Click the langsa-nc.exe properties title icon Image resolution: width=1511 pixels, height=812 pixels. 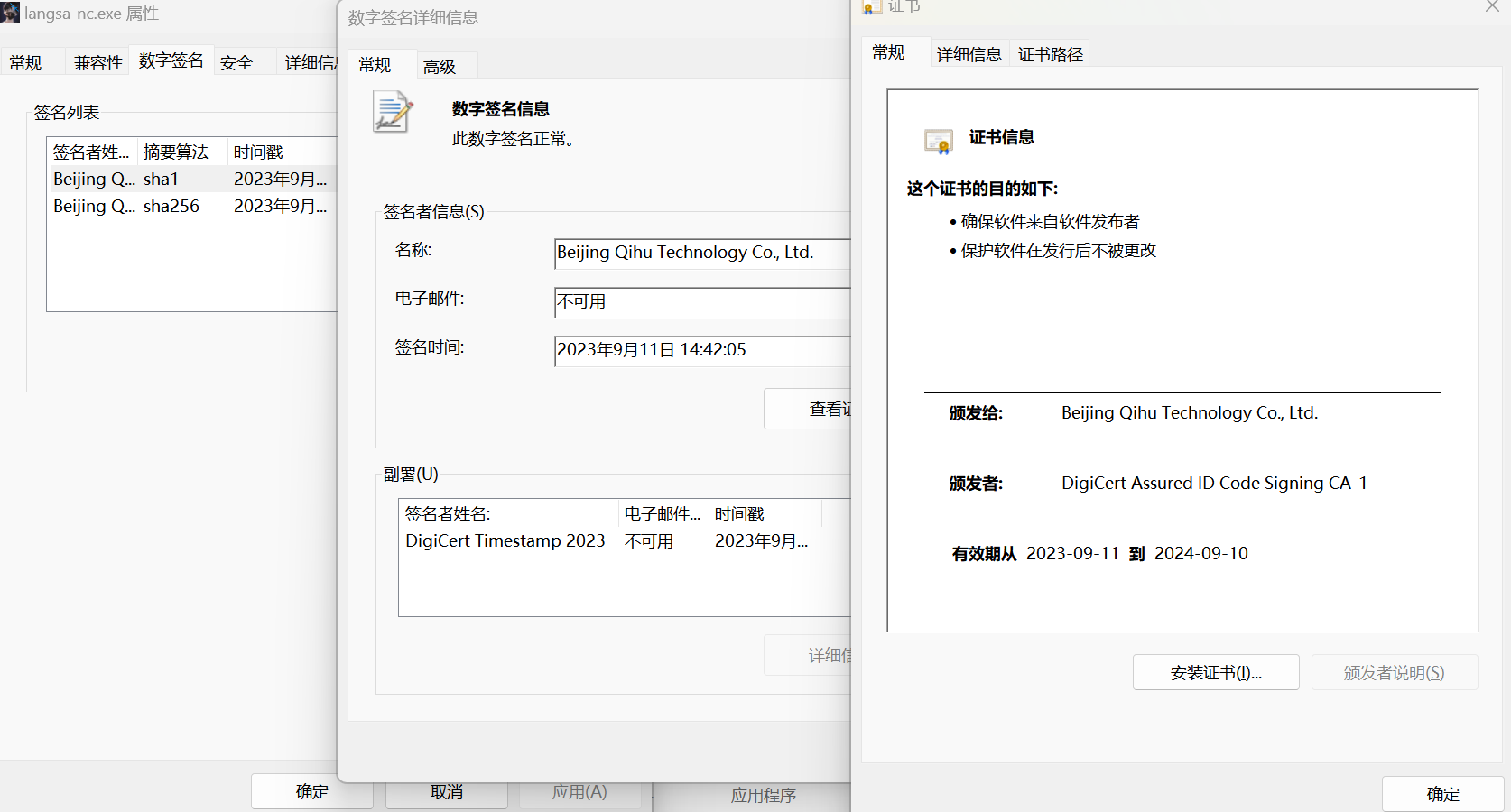click(x=10, y=13)
